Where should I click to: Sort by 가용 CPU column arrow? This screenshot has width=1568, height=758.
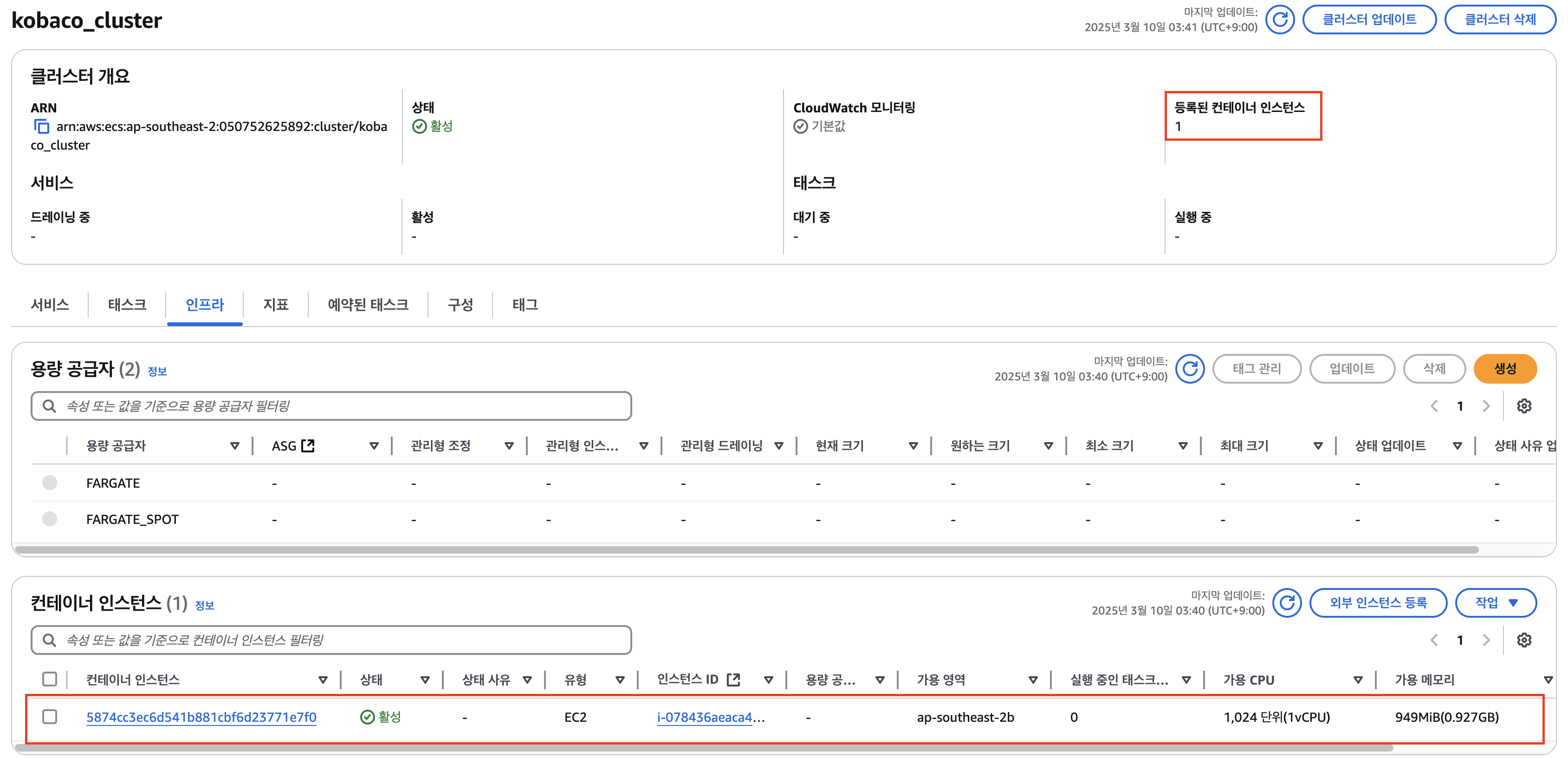tap(1357, 680)
